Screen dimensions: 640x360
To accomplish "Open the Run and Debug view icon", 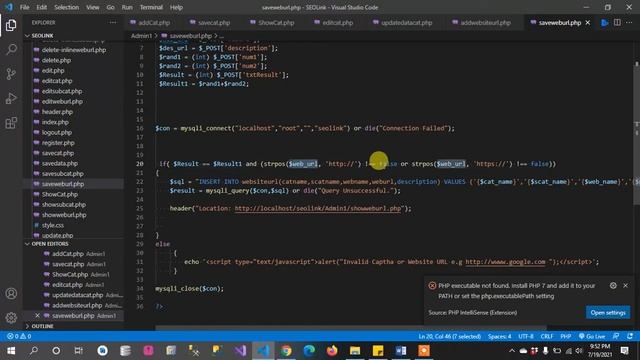I will pyautogui.click(x=11, y=98).
